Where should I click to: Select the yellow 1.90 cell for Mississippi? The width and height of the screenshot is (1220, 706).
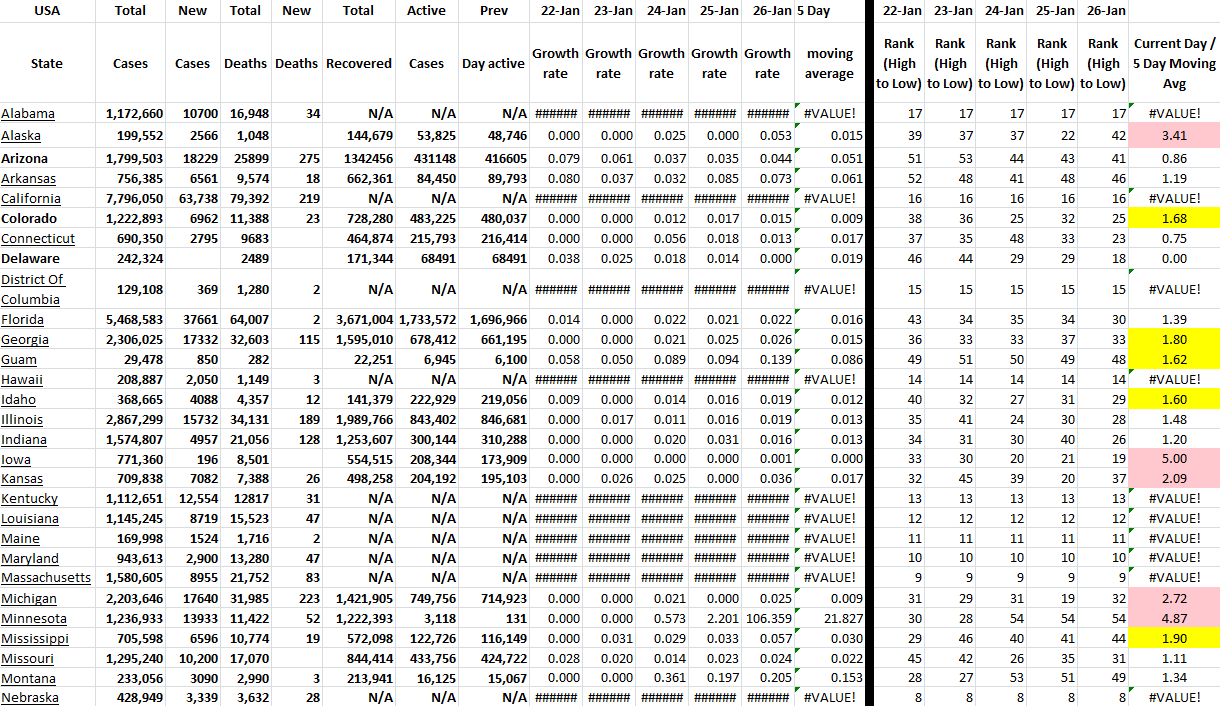point(1174,638)
